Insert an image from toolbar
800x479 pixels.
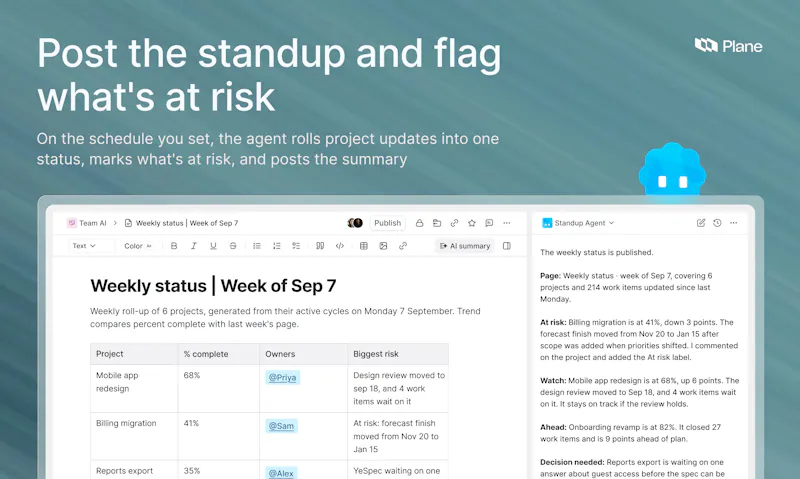click(x=383, y=246)
